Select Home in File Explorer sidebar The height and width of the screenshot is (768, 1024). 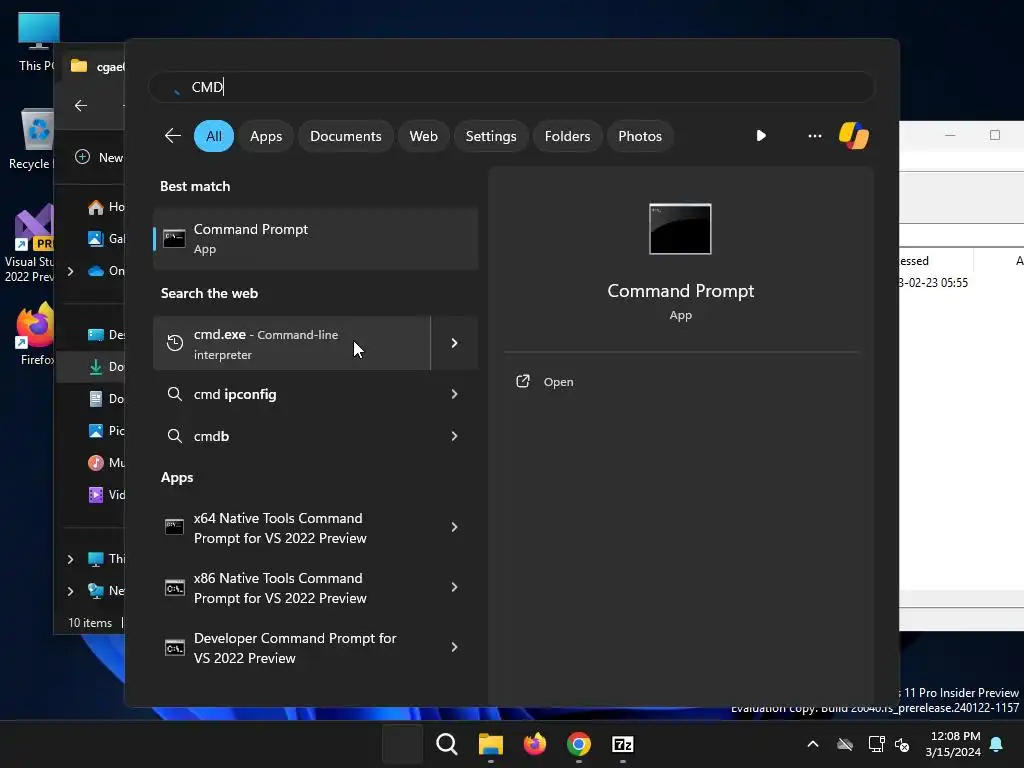pos(104,207)
